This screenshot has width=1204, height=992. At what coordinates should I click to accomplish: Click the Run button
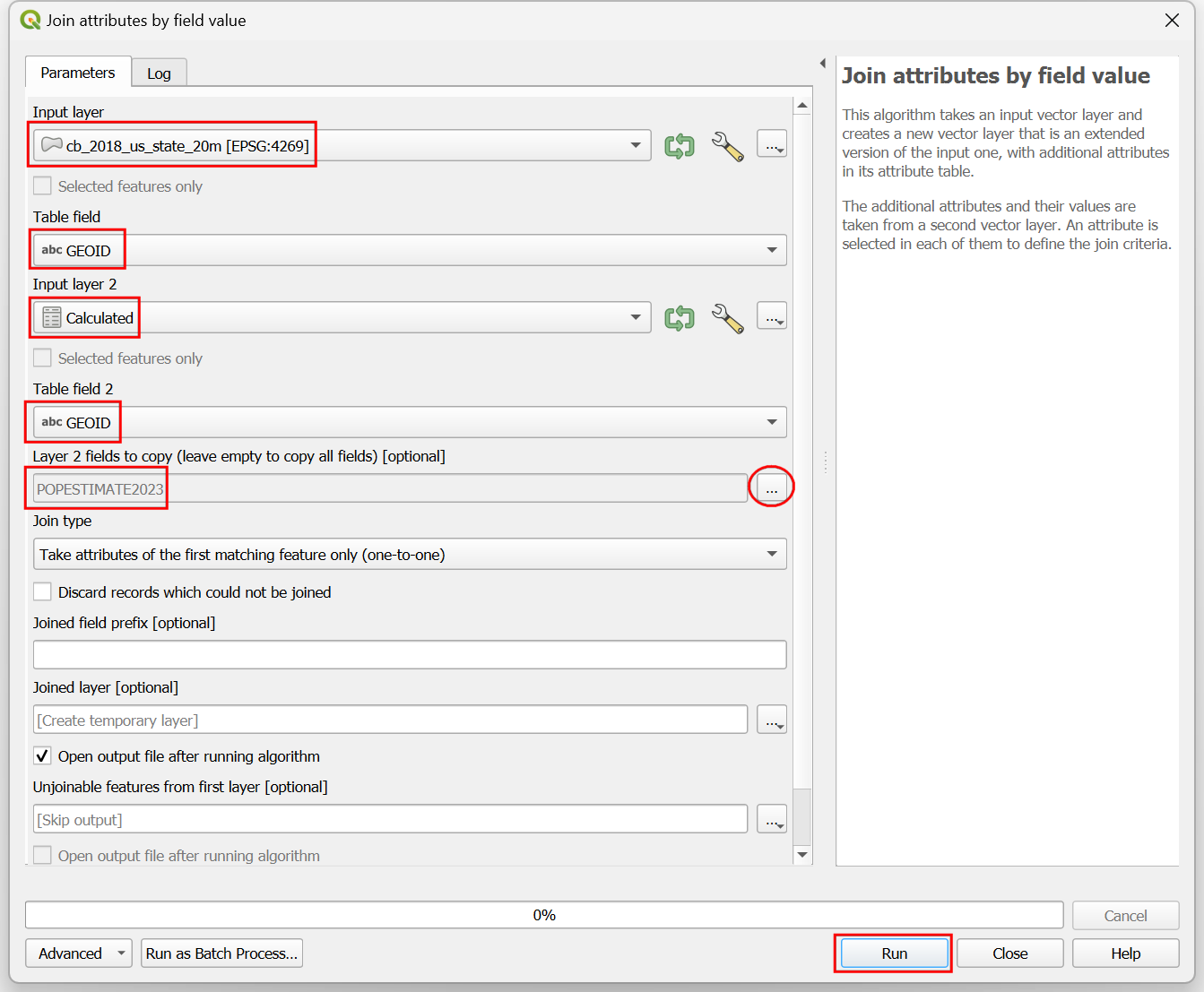[893, 953]
